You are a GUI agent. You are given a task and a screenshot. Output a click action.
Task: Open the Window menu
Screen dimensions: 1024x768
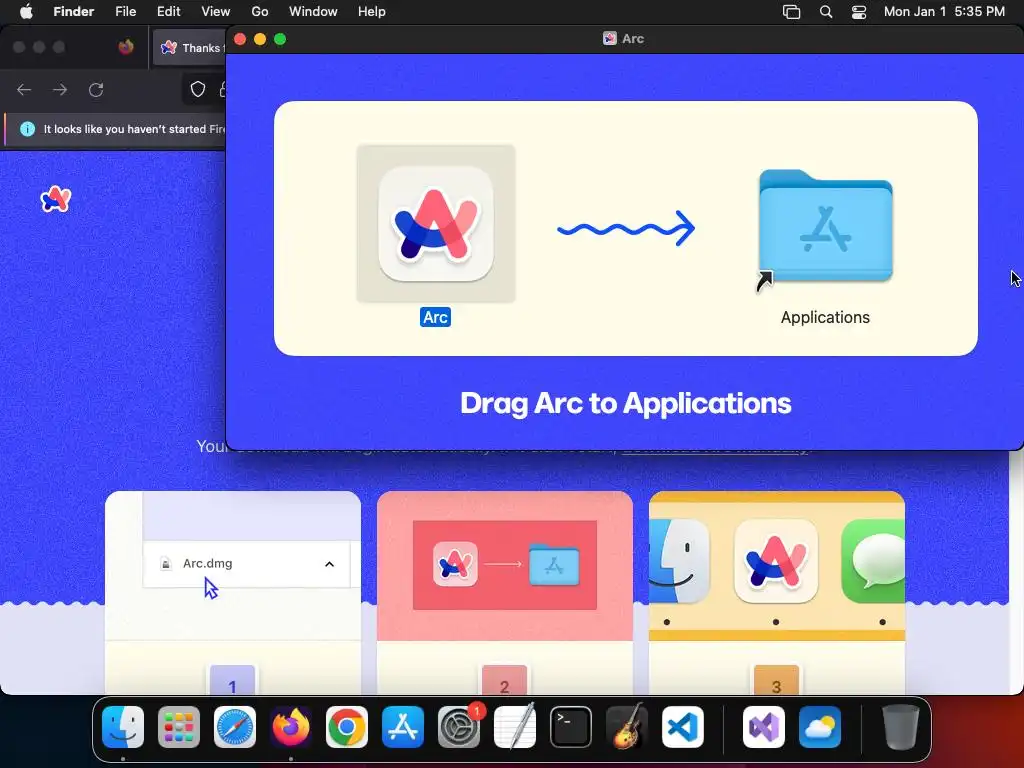click(x=313, y=12)
